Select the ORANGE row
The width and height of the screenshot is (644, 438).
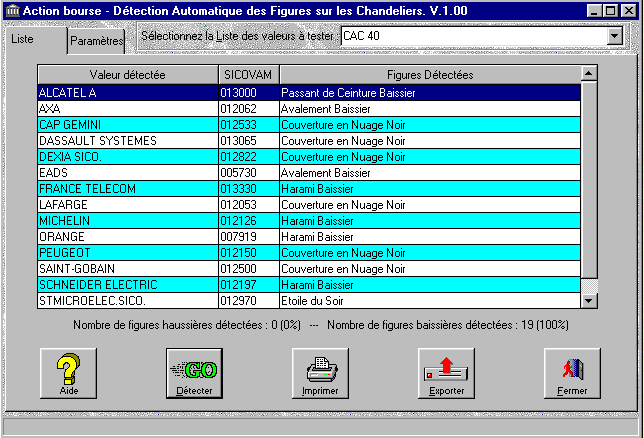click(309, 237)
